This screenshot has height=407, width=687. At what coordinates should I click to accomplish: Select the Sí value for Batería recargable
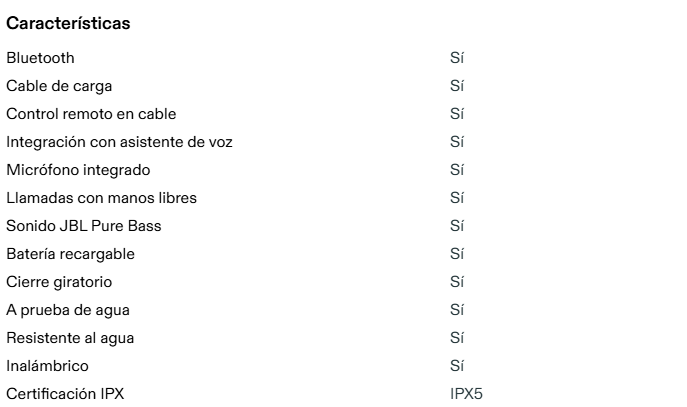457,254
